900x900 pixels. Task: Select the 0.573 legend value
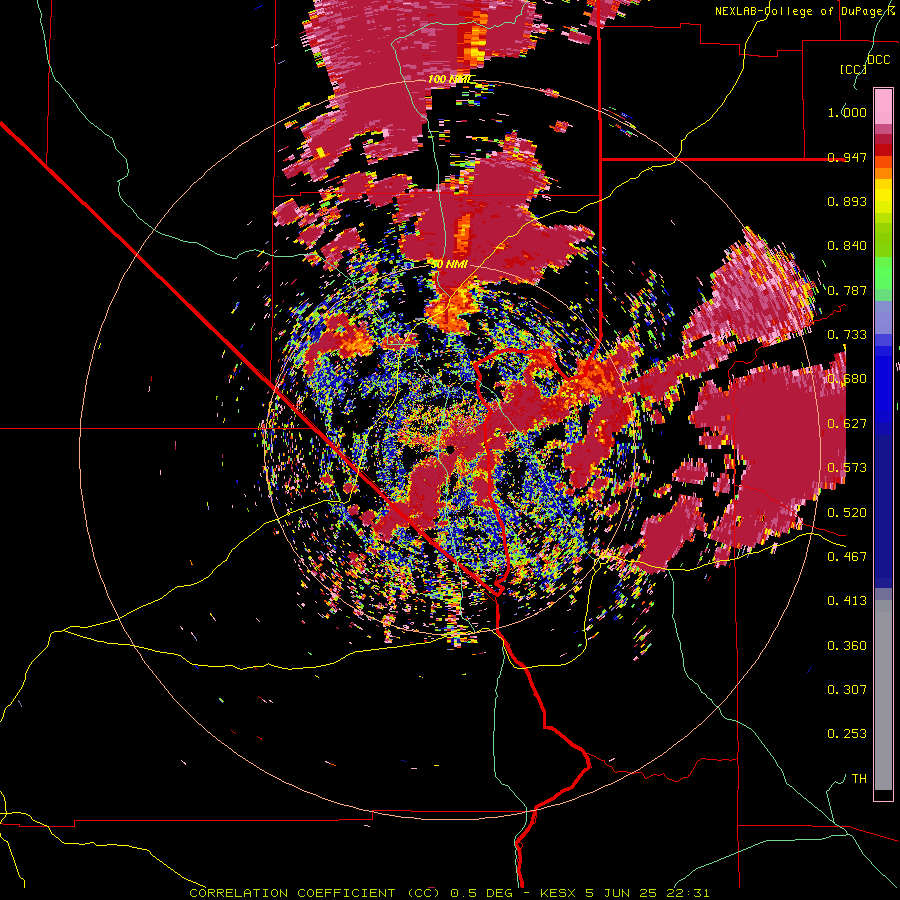pos(847,468)
